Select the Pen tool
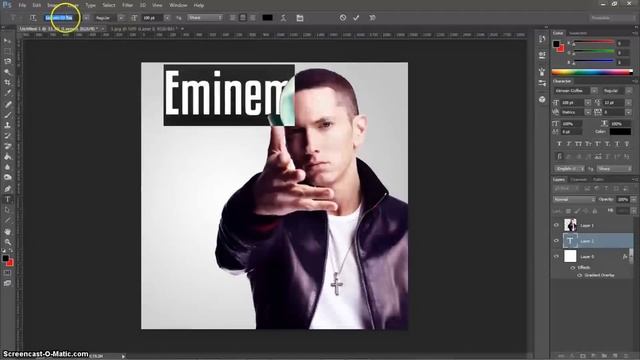The width and height of the screenshot is (640, 360). pos(7,189)
